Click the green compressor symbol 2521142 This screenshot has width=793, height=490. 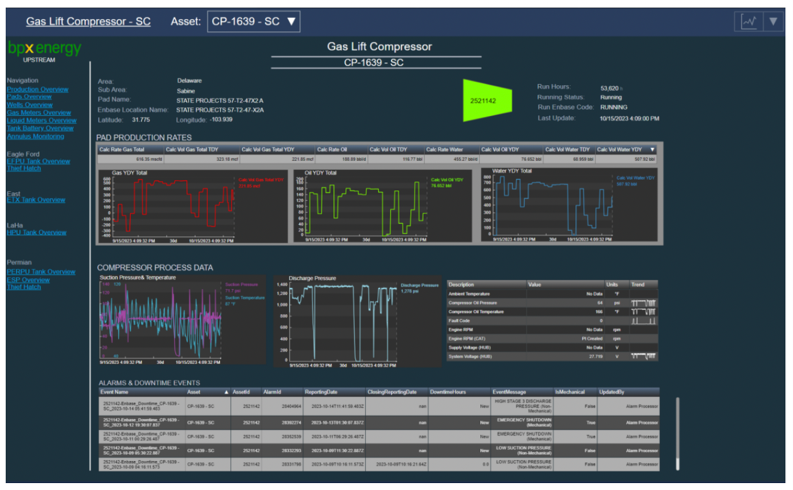point(487,101)
